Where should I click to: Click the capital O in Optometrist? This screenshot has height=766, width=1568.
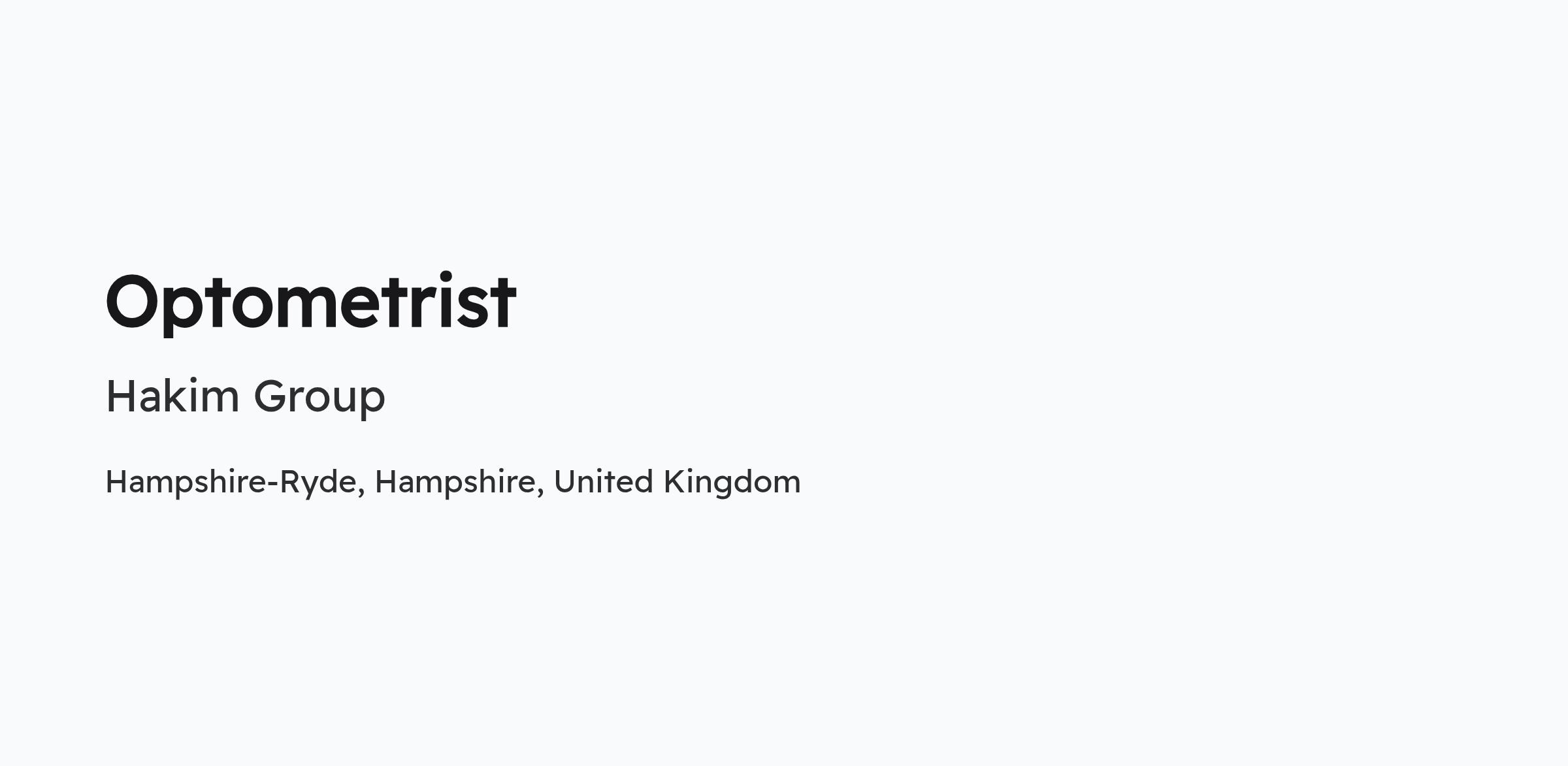pyautogui.click(x=133, y=302)
